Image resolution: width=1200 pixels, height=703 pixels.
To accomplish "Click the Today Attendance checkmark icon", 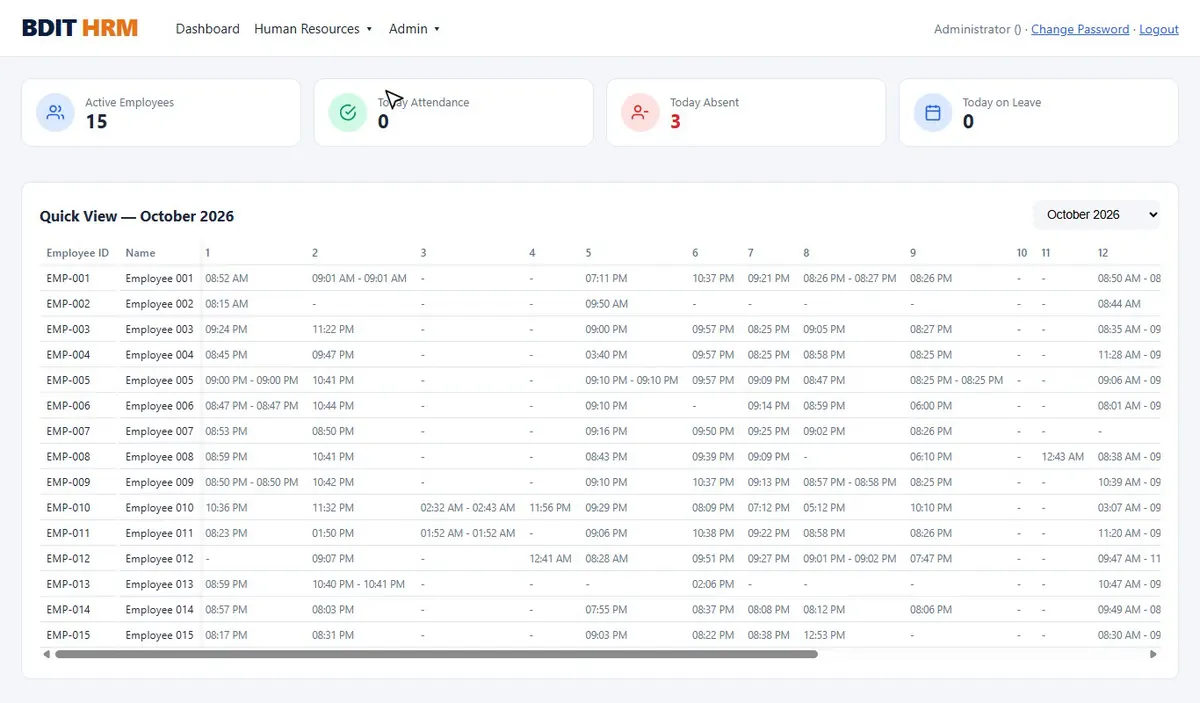I will (348, 112).
